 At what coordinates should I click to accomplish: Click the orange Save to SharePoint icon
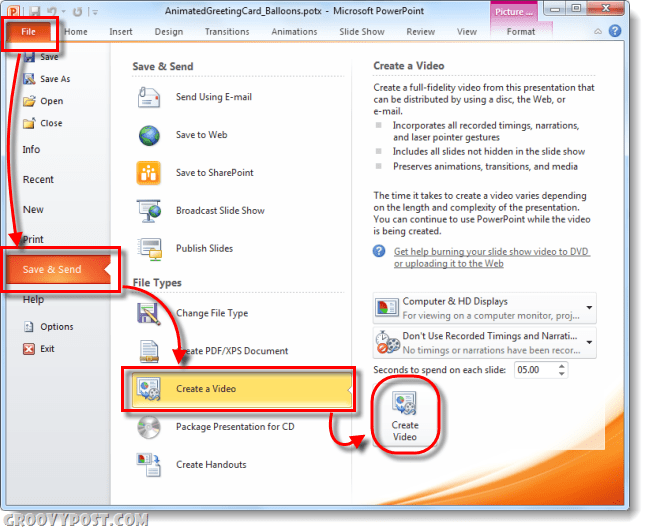[148, 173]
